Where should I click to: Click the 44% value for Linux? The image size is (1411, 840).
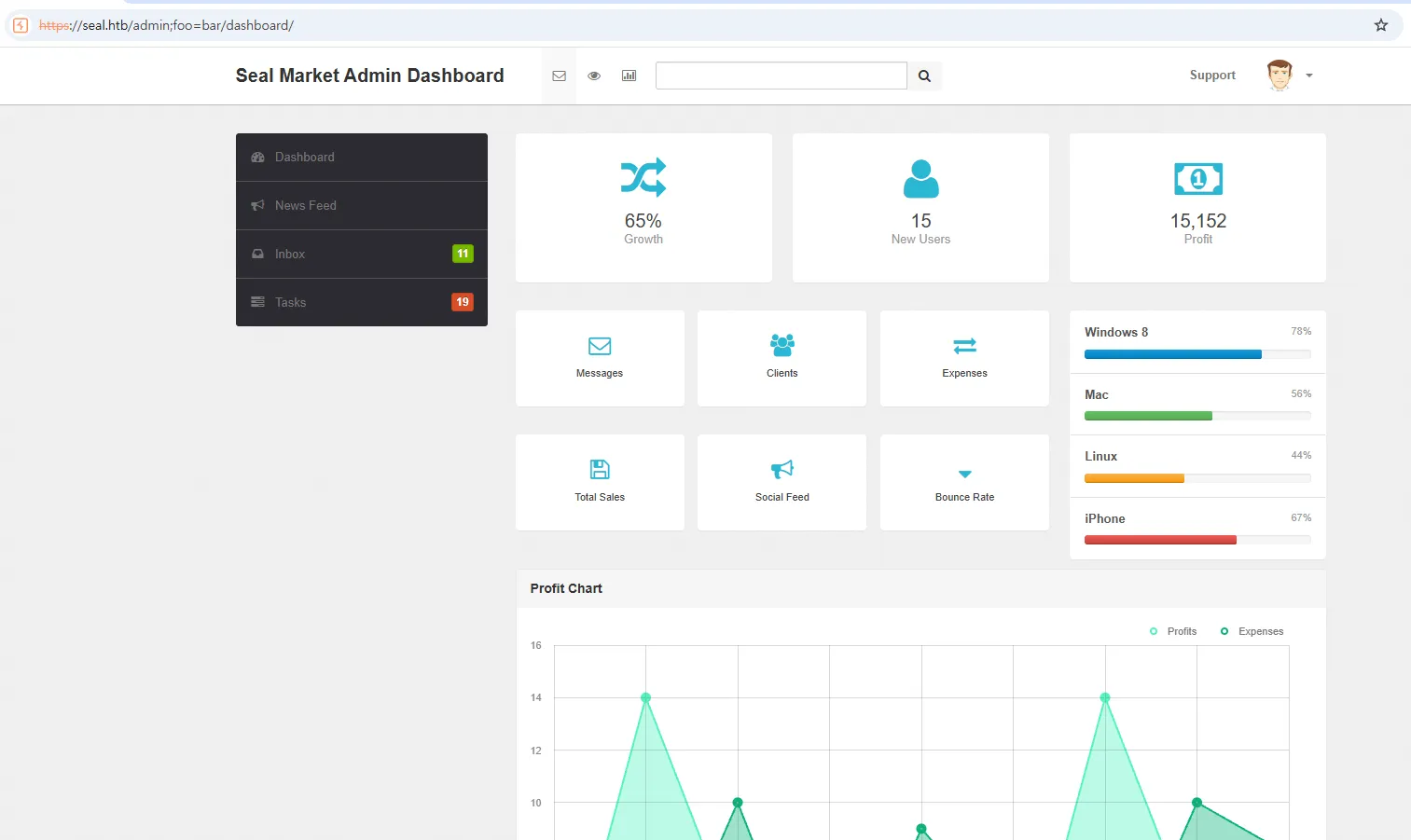pyautogui.click(x=1301, y=455)
